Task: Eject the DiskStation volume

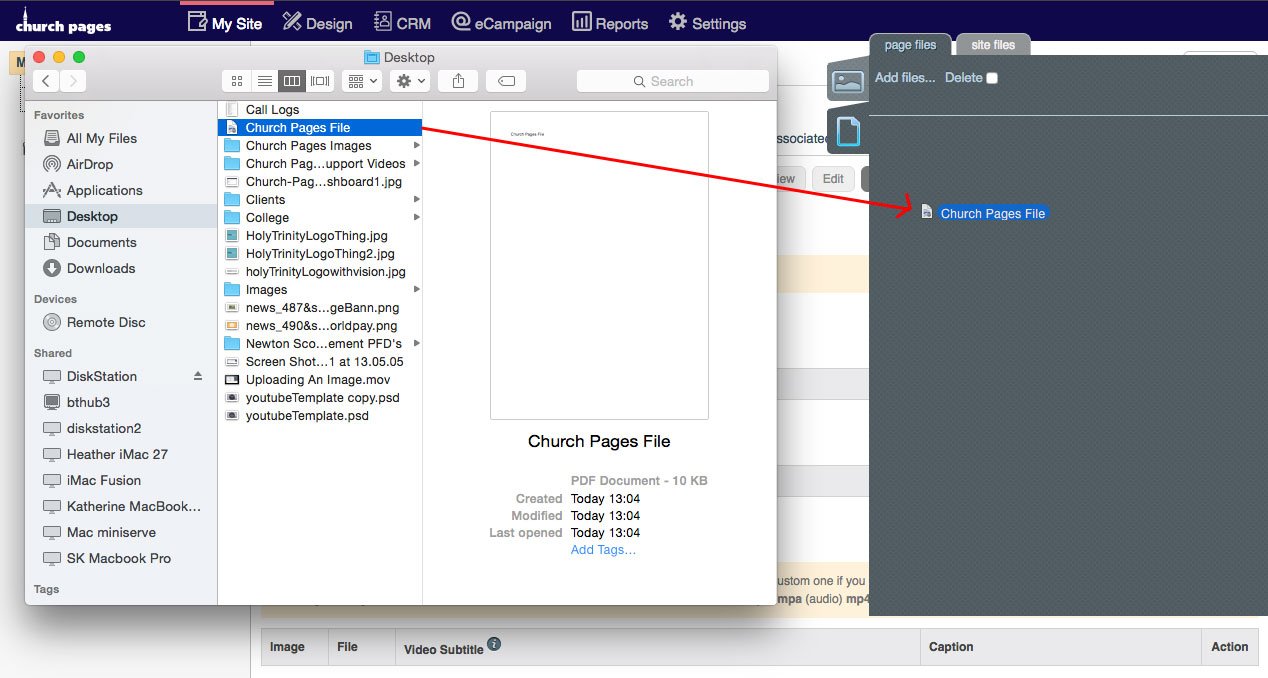Action: (x=198, y=376)
